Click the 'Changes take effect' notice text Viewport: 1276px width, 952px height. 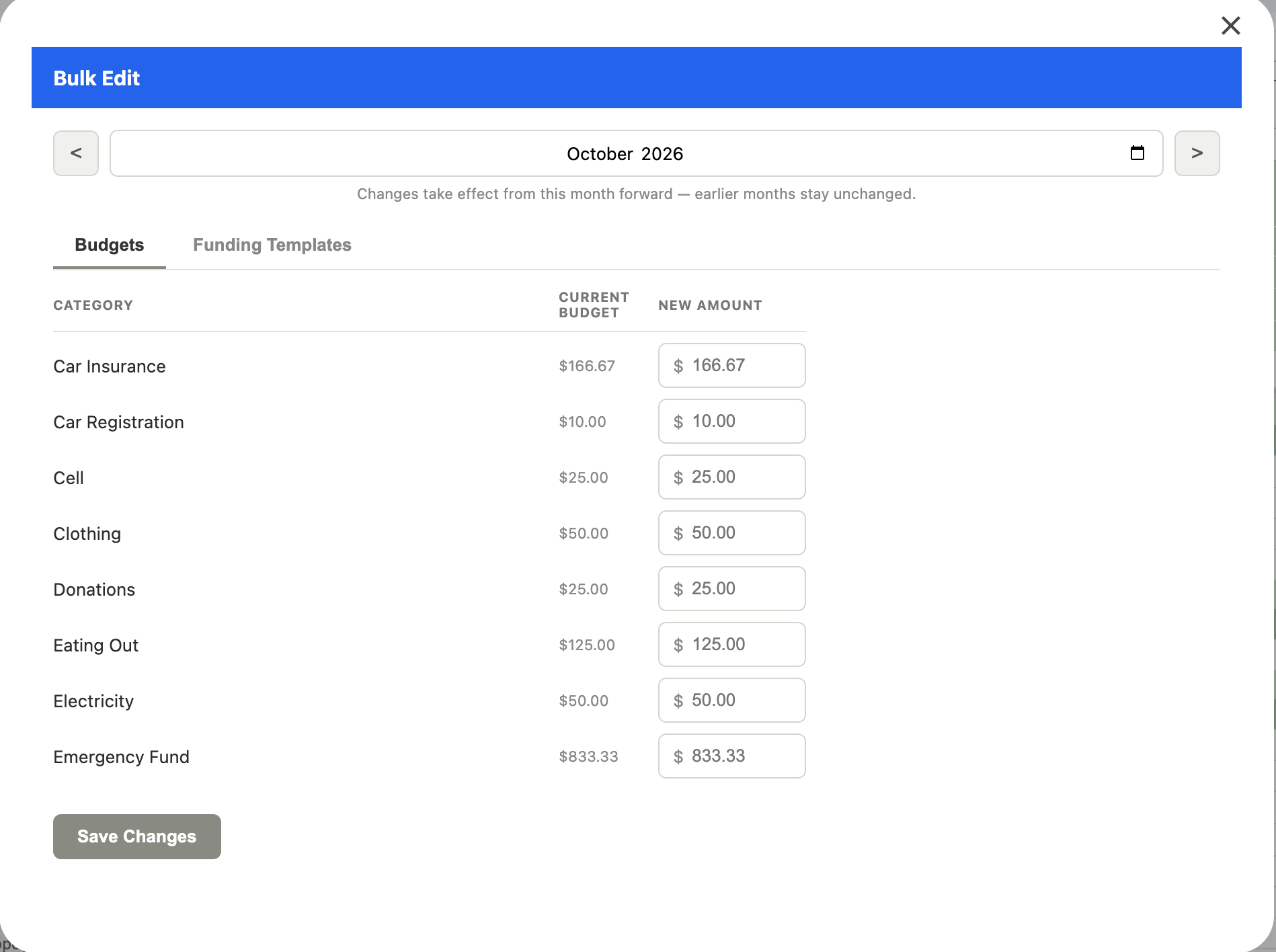[636, 194]
